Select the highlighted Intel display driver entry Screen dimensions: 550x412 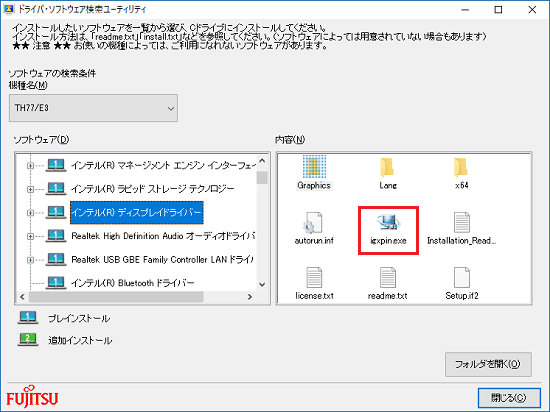tap(137, 212)
